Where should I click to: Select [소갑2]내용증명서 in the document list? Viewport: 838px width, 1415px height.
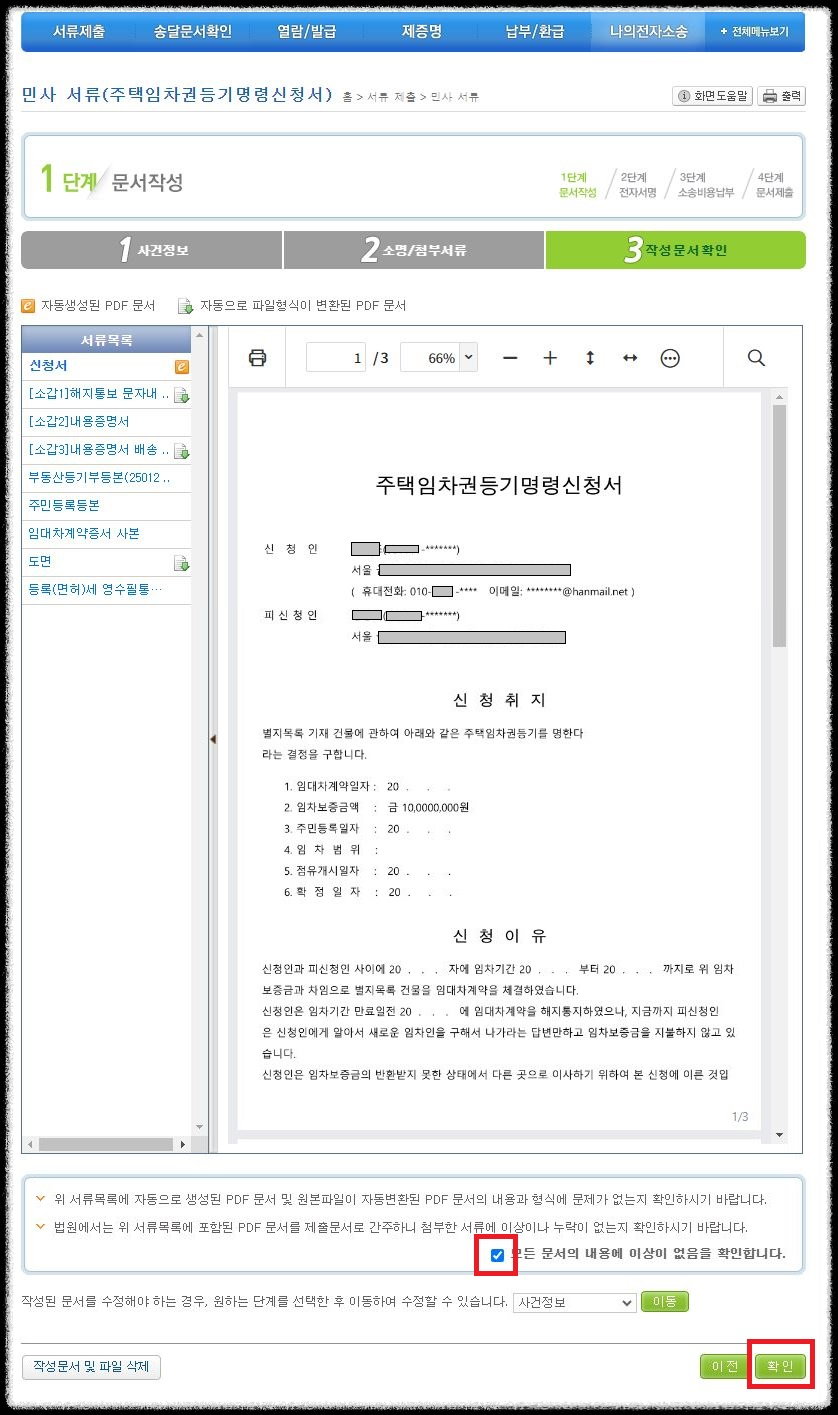[79, 422]
